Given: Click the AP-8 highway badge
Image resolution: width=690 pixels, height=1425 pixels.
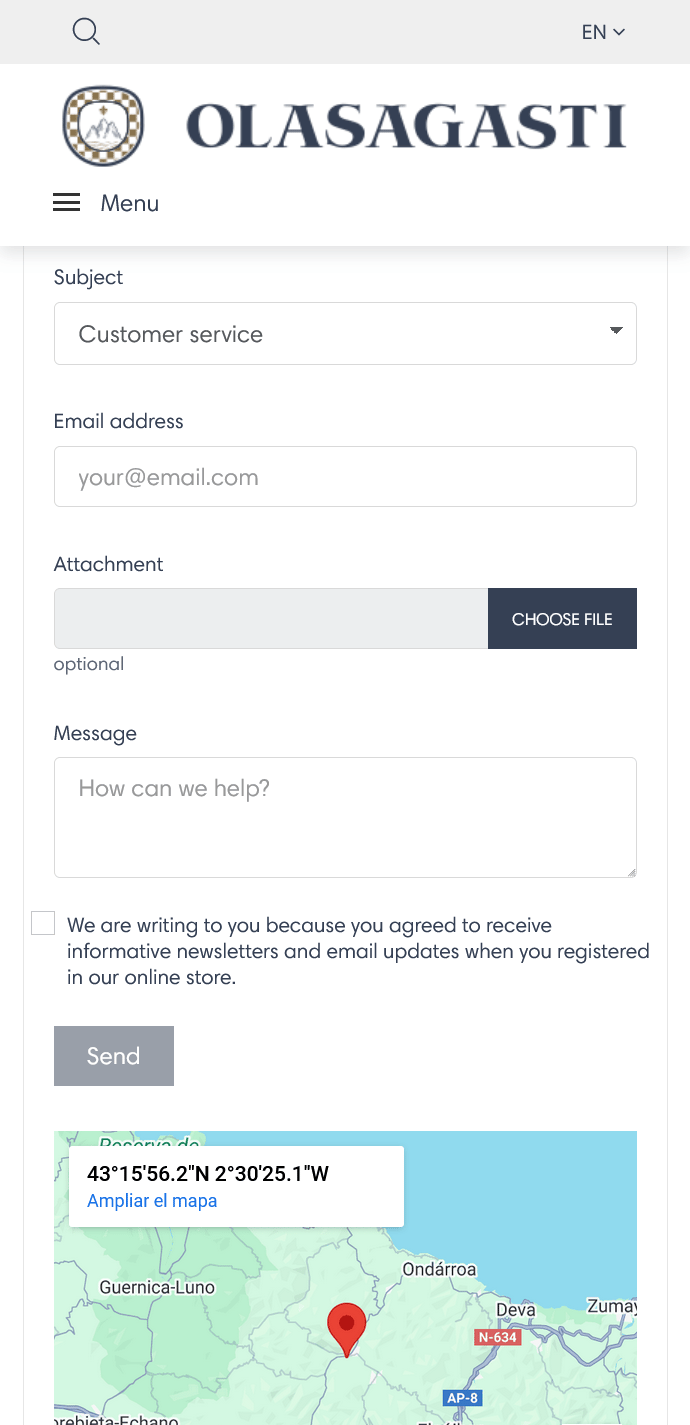Looking at the screenshot, I should coord(462,1398).
